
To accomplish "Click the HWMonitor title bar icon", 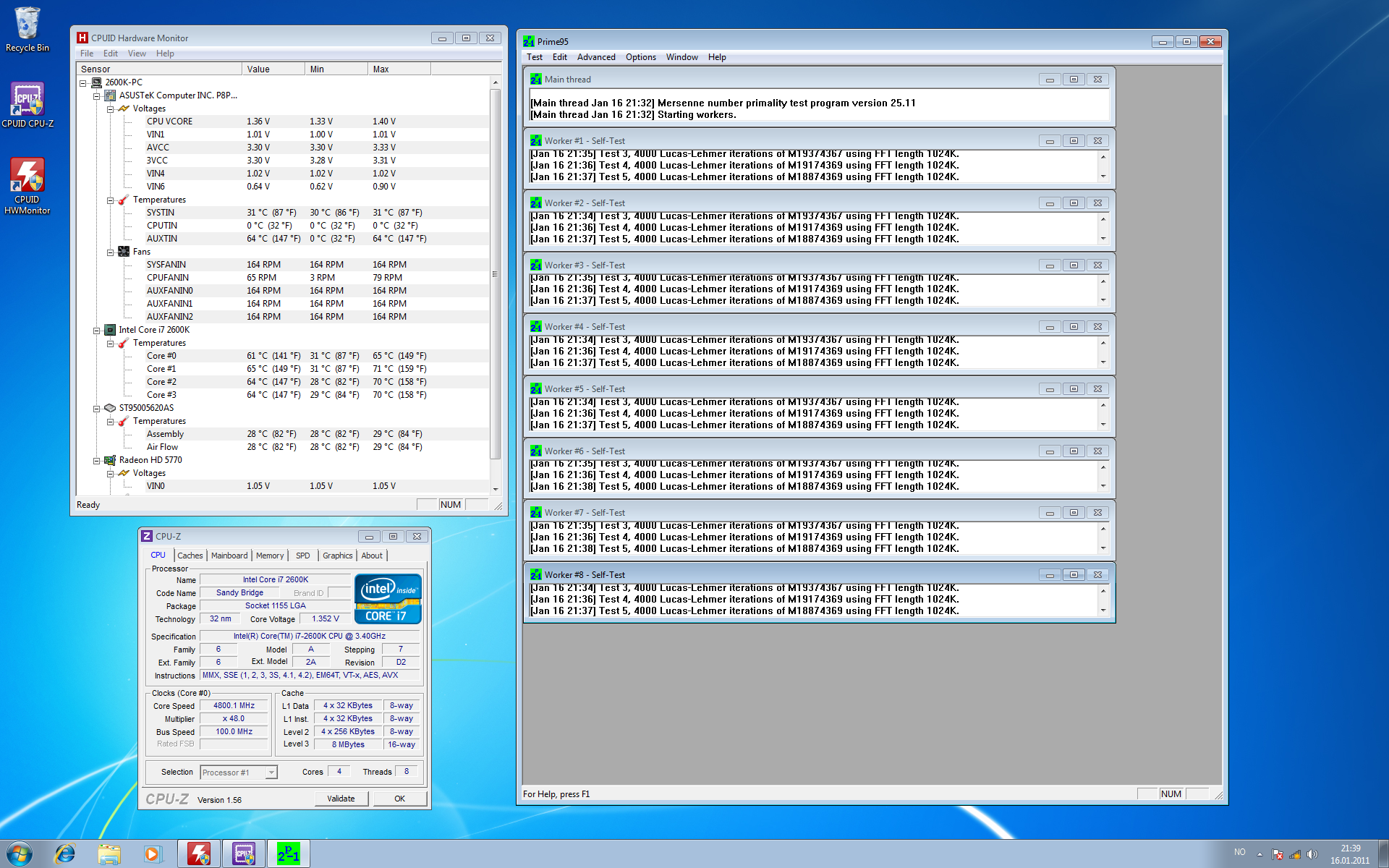I will (x=82, y=38).
